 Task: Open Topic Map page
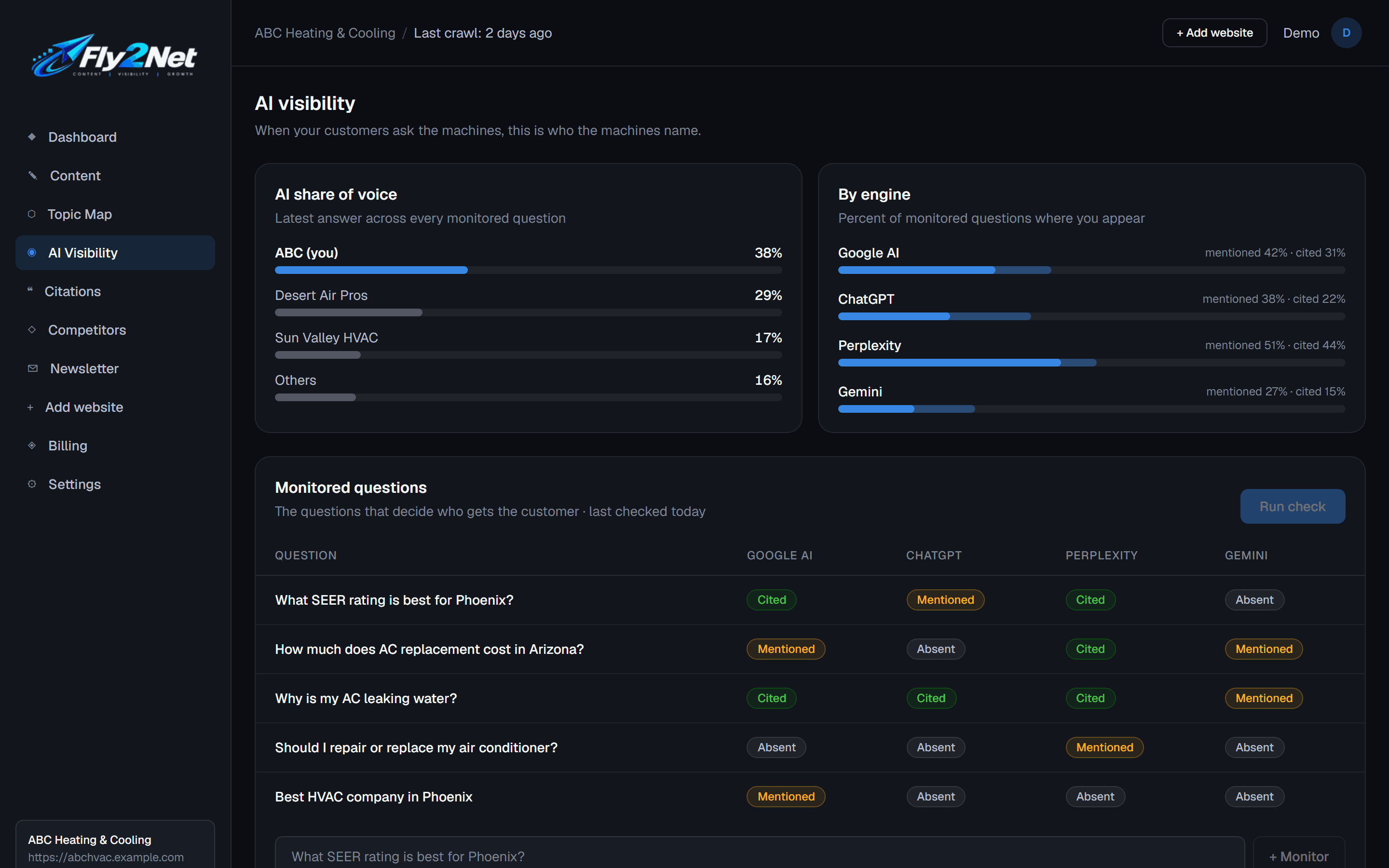click(115, 214)
